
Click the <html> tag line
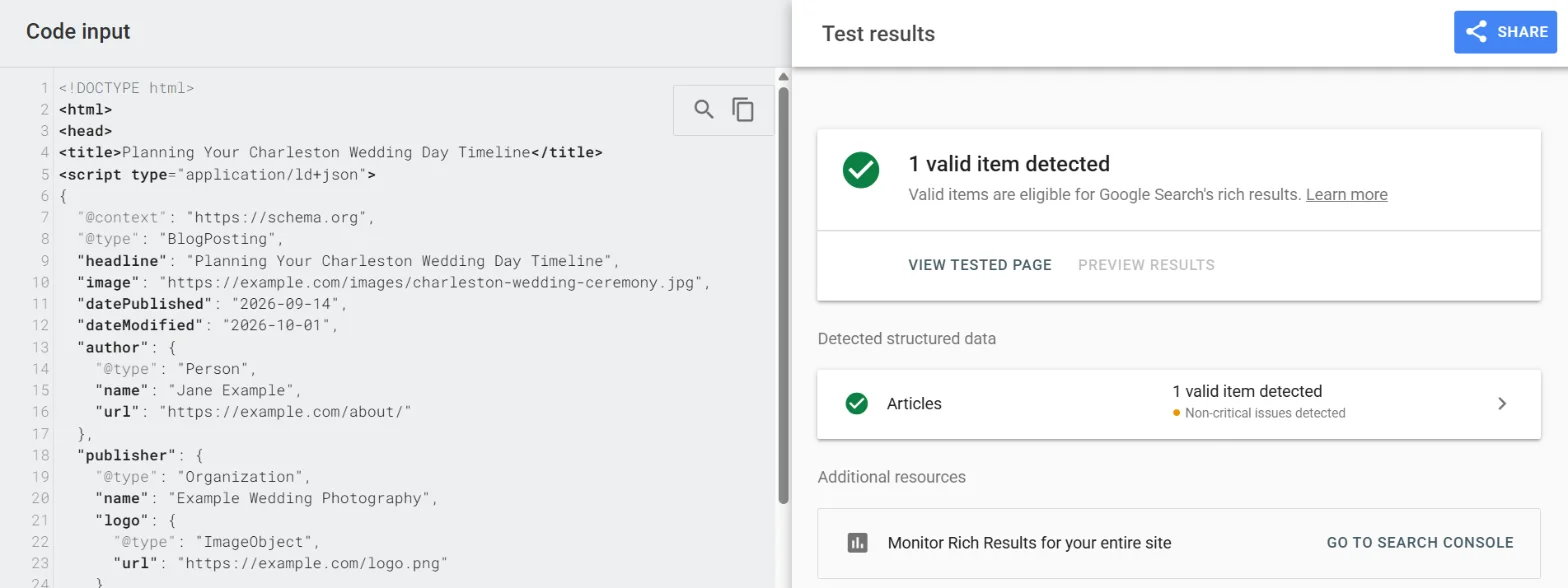pyautogui.click(x=85, y=110)
